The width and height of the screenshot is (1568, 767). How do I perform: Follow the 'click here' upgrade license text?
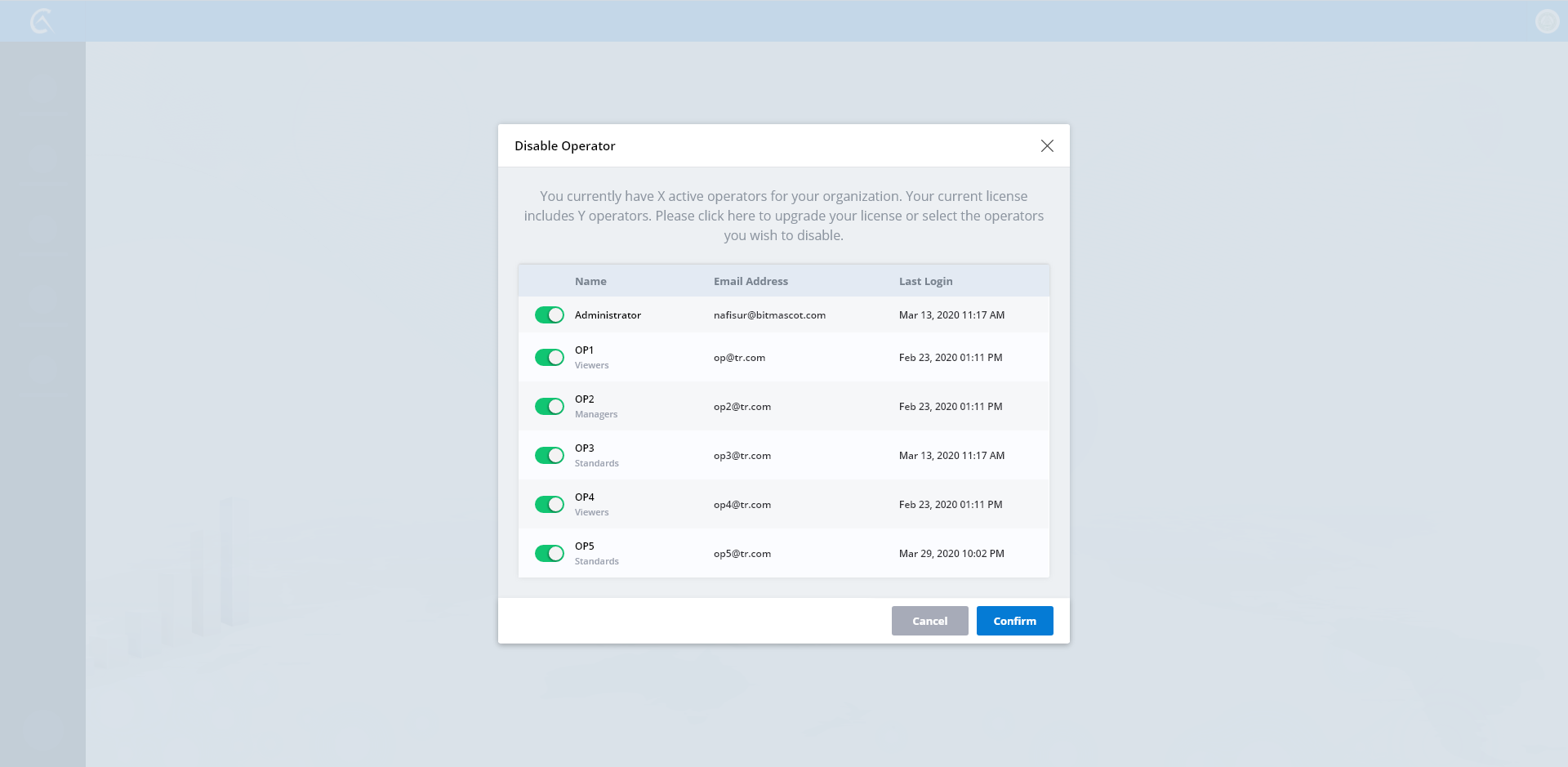coord(726,216)
